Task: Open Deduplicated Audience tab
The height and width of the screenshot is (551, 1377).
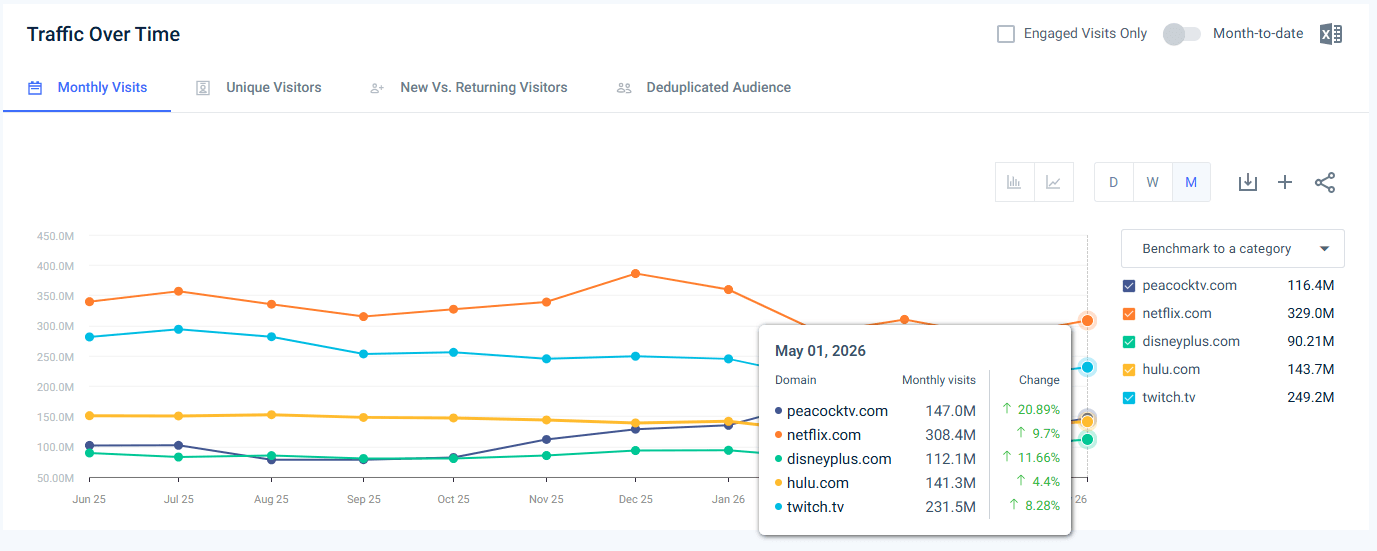Action: tap(718, 88)
